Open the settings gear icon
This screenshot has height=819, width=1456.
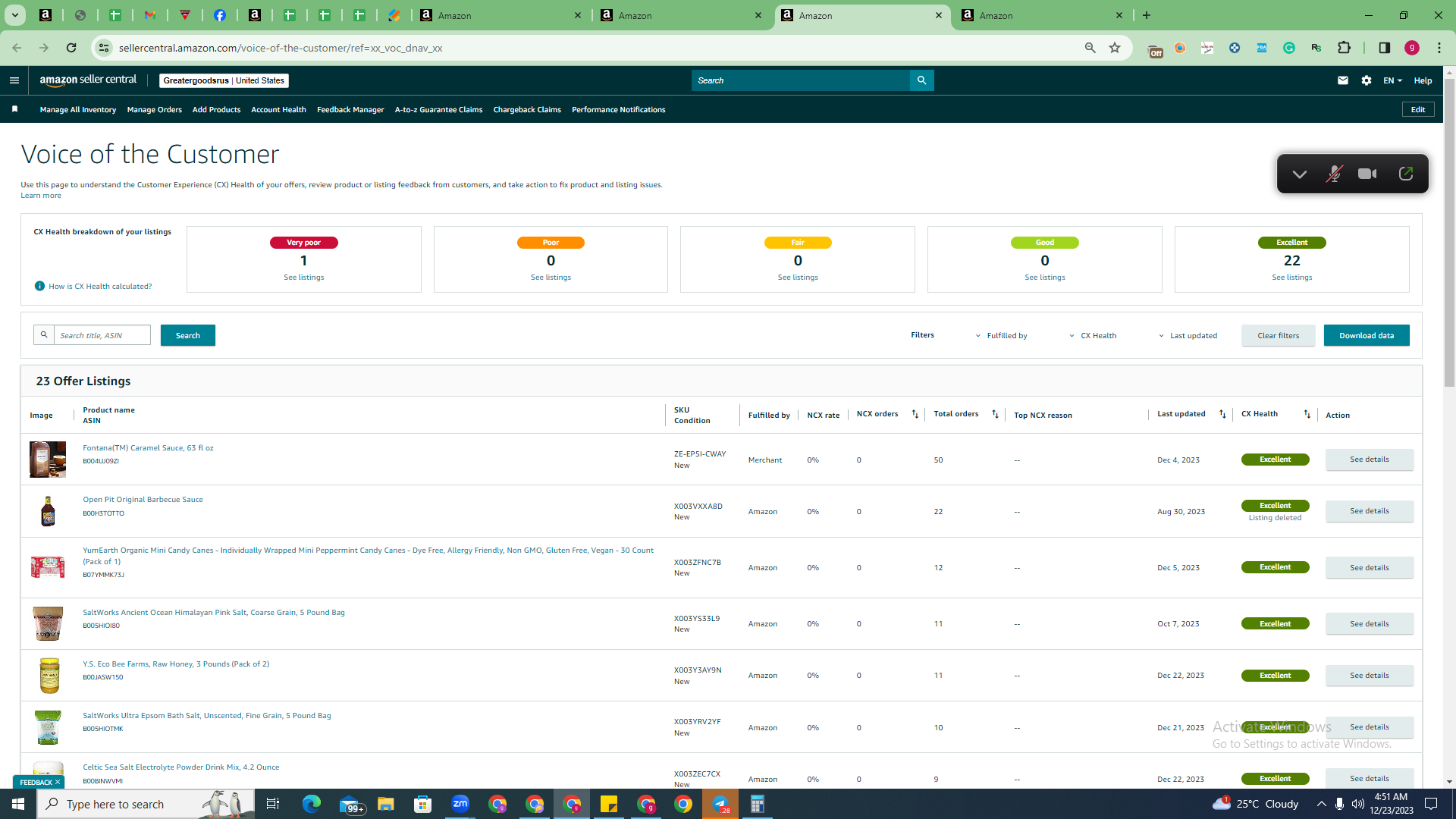pyautogui.click(x=1366, y=80)
